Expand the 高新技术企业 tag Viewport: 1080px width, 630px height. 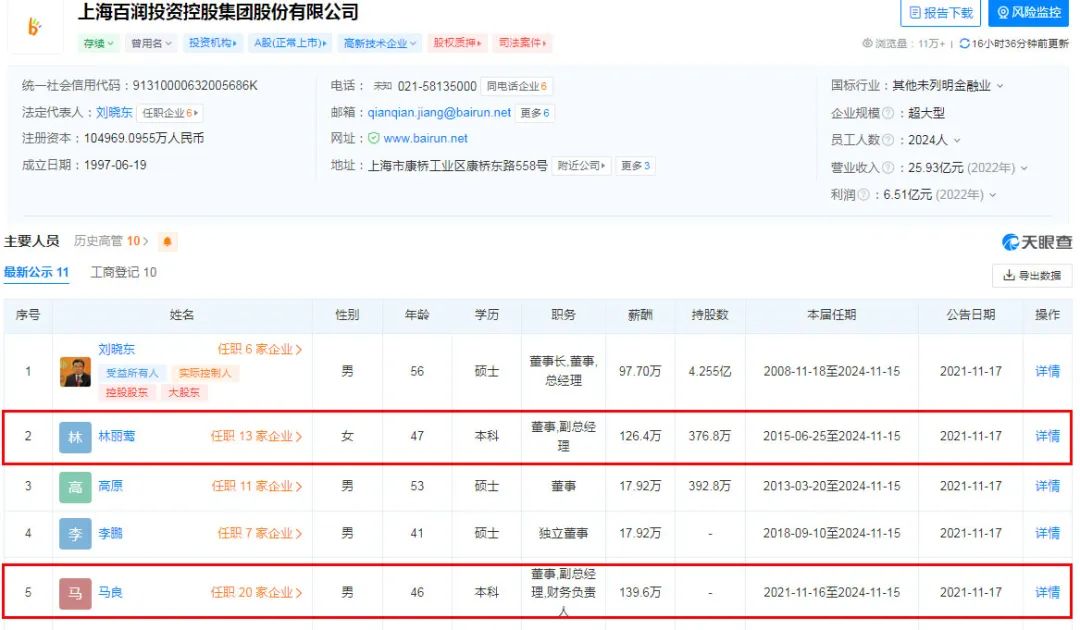pos(380,43)
